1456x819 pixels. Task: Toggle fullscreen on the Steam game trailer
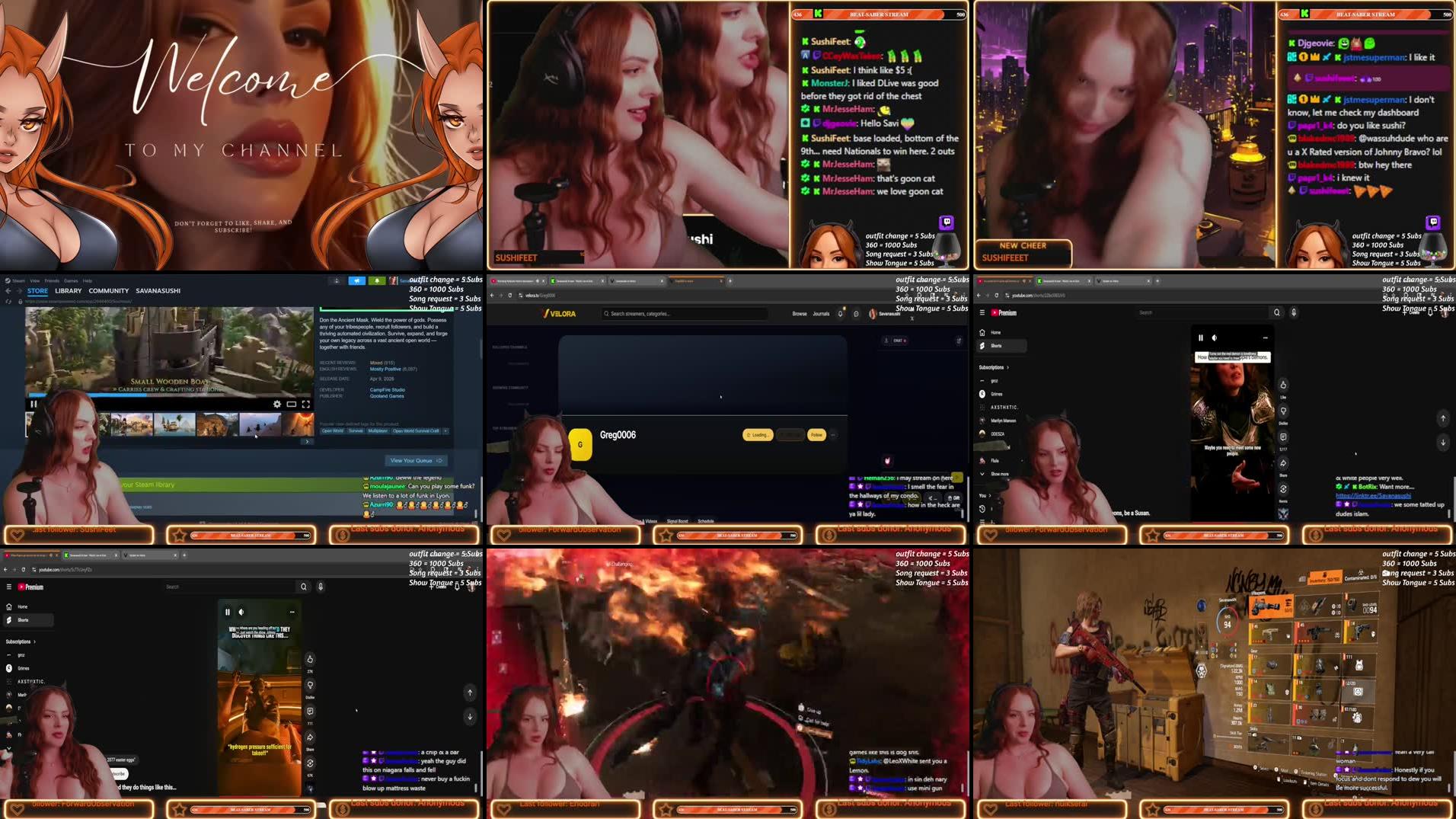305,405
